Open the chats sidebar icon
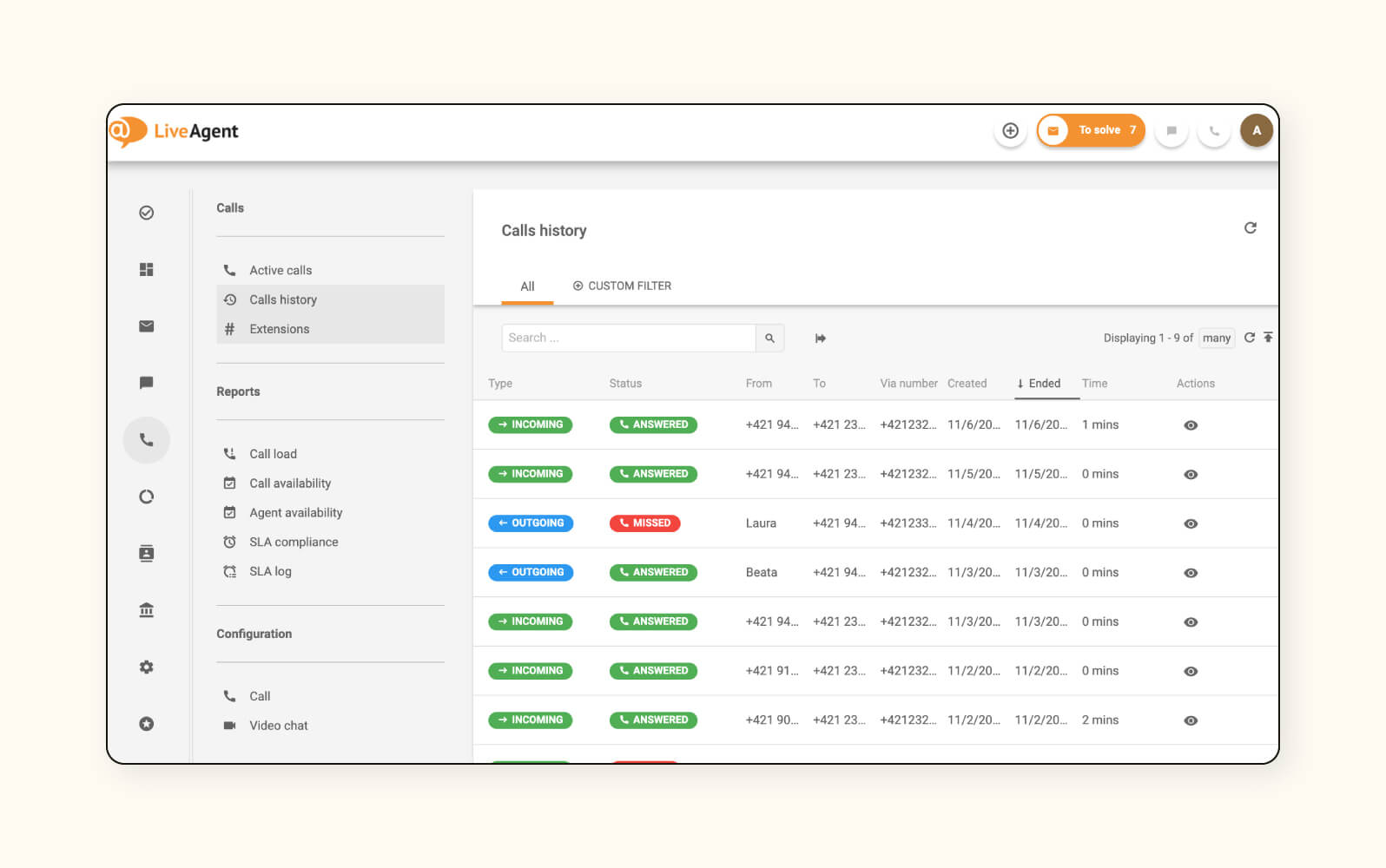Screen dimensions: 1386x868 click(147, 383)
